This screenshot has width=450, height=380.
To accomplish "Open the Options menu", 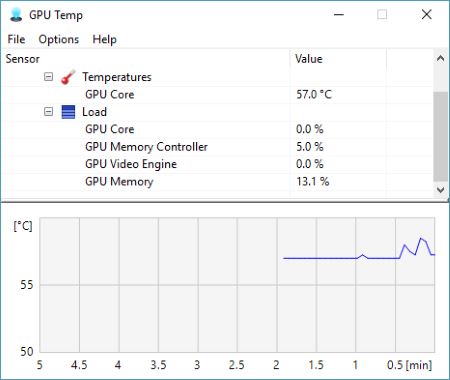I will 59,39.
